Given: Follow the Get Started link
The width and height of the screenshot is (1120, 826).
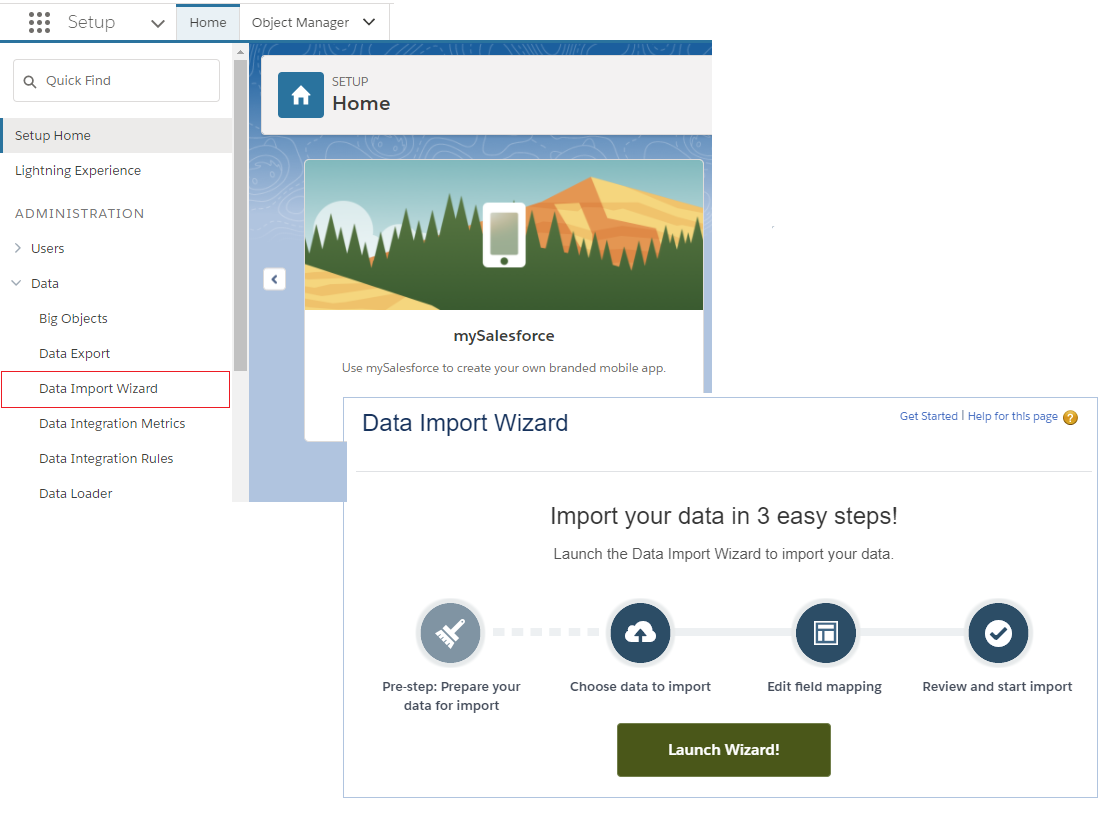Looking at the screenshot, I should click(929, 417).
